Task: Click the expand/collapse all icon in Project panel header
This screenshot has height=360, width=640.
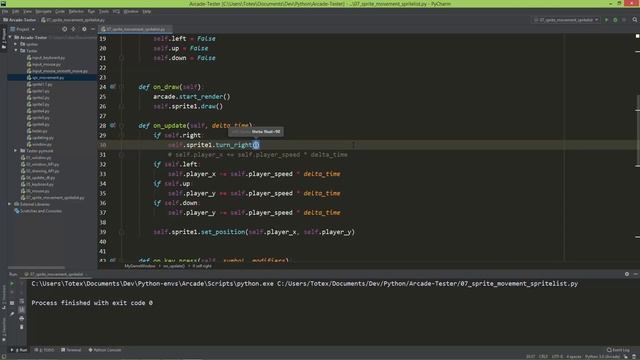Action: point(73,29)
